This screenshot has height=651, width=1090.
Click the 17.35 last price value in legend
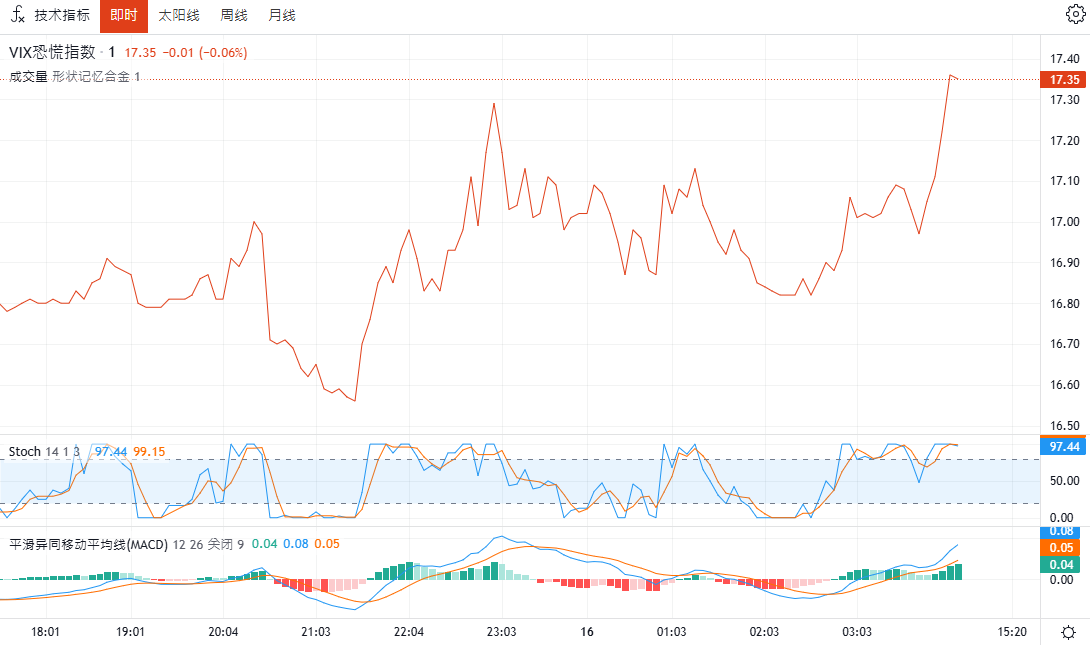(140, 53)
